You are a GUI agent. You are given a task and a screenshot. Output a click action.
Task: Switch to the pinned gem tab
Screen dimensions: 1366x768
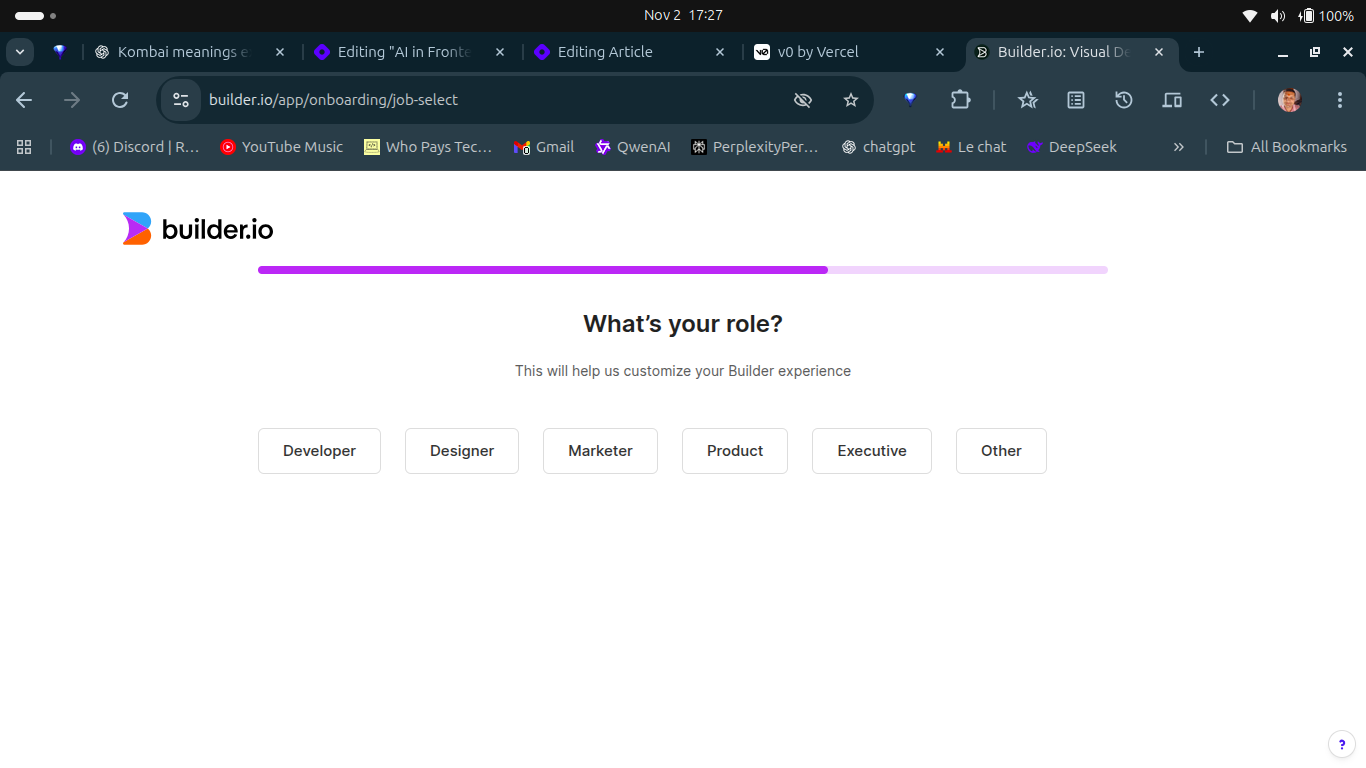[60, 52]
